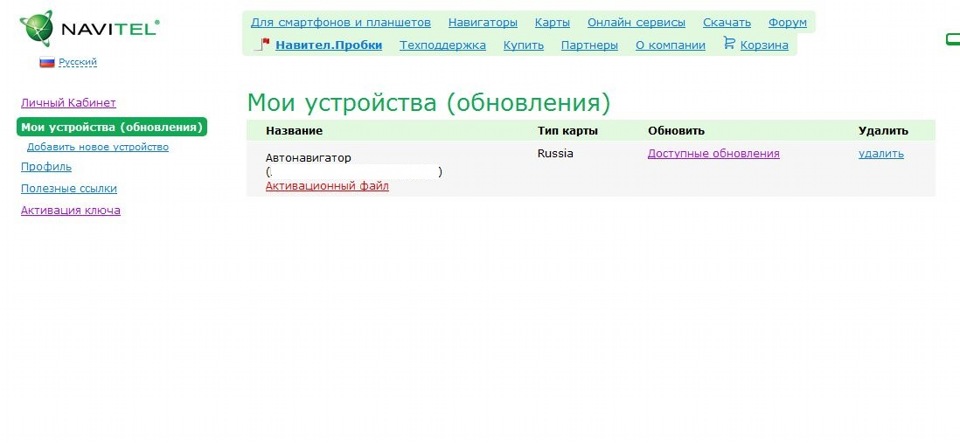The height and width of the screenshot is (443, 960).
Task: Click the Обновить column header
Action: [x=676, y=131]
